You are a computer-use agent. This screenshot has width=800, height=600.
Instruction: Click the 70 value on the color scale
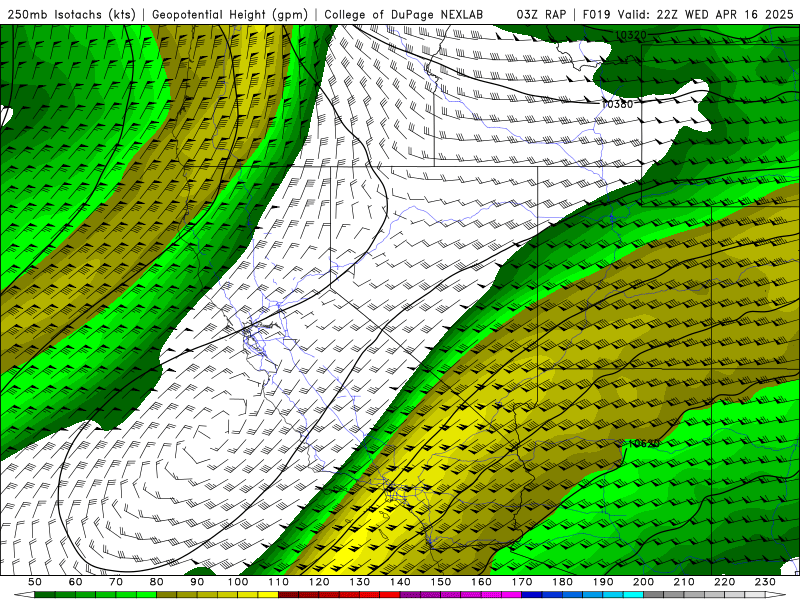point(116,582)
